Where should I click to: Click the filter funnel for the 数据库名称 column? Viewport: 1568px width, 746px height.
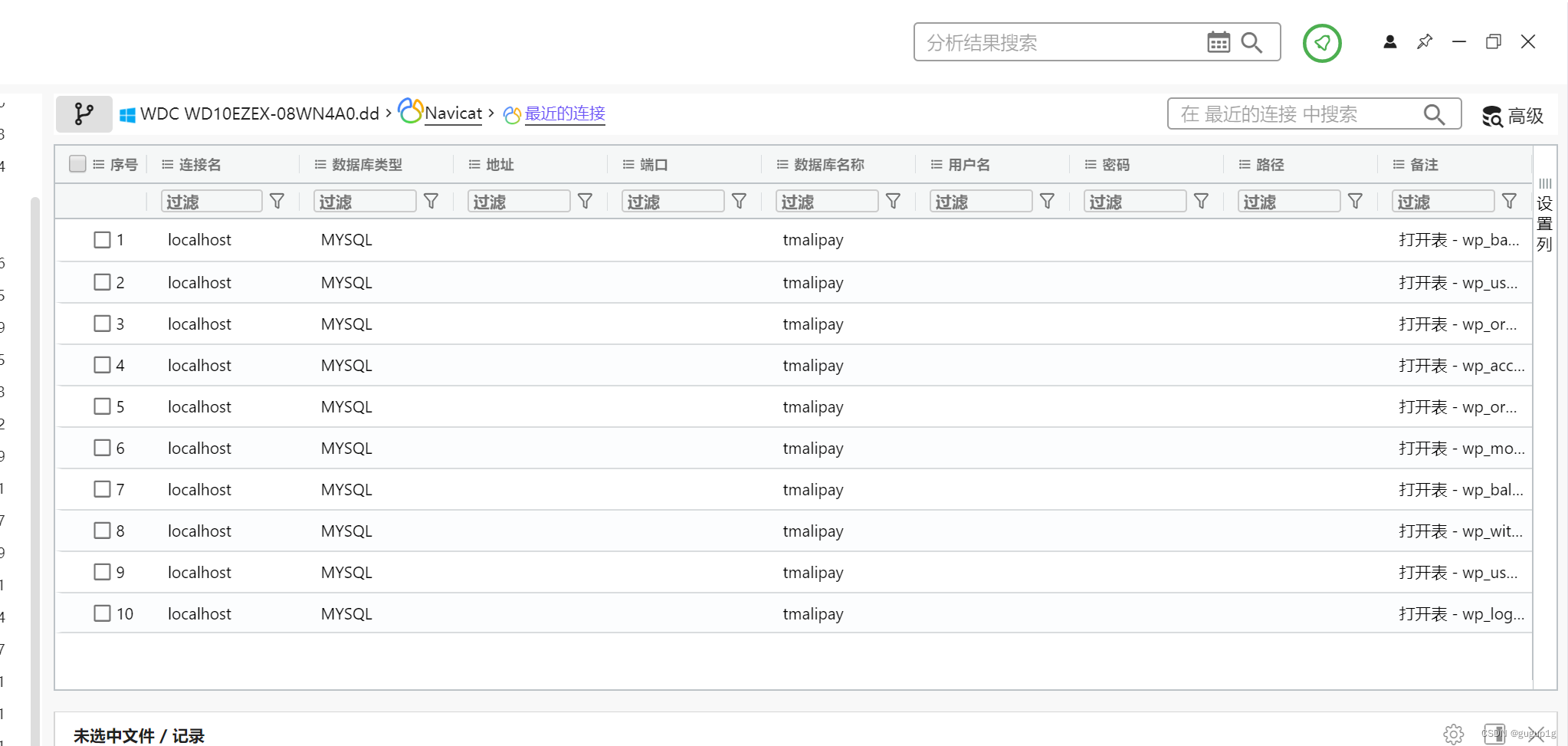(x=894, y=201)
